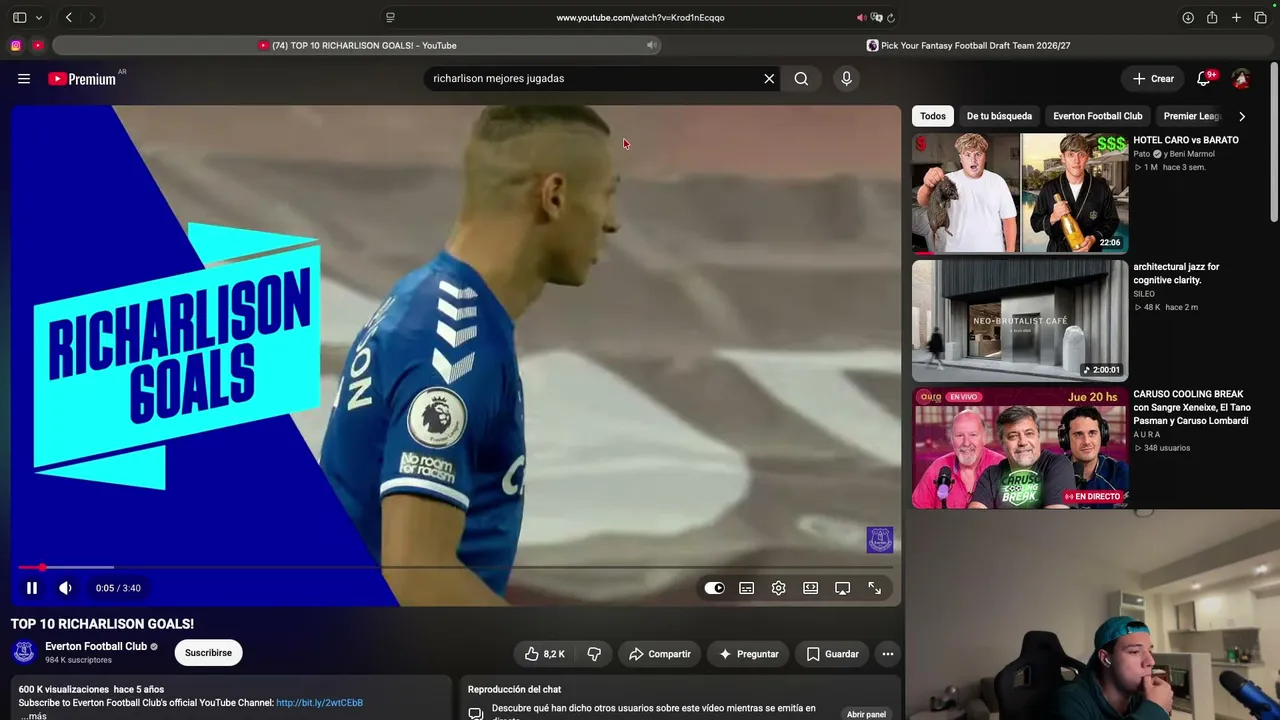Open more actions three-dot menu
Image resolution: width=1280 pixels, height=720 pixels.
point(887,654)
